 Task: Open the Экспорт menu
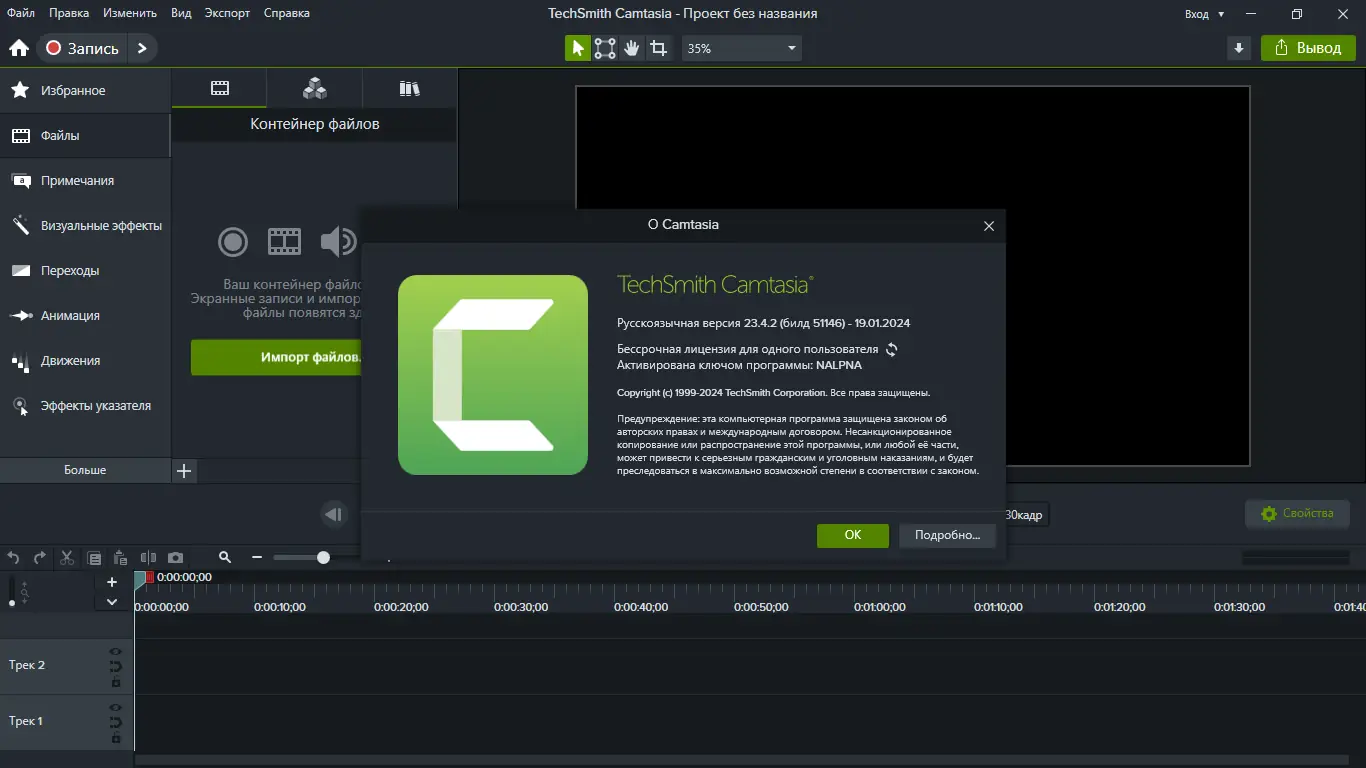227,13
